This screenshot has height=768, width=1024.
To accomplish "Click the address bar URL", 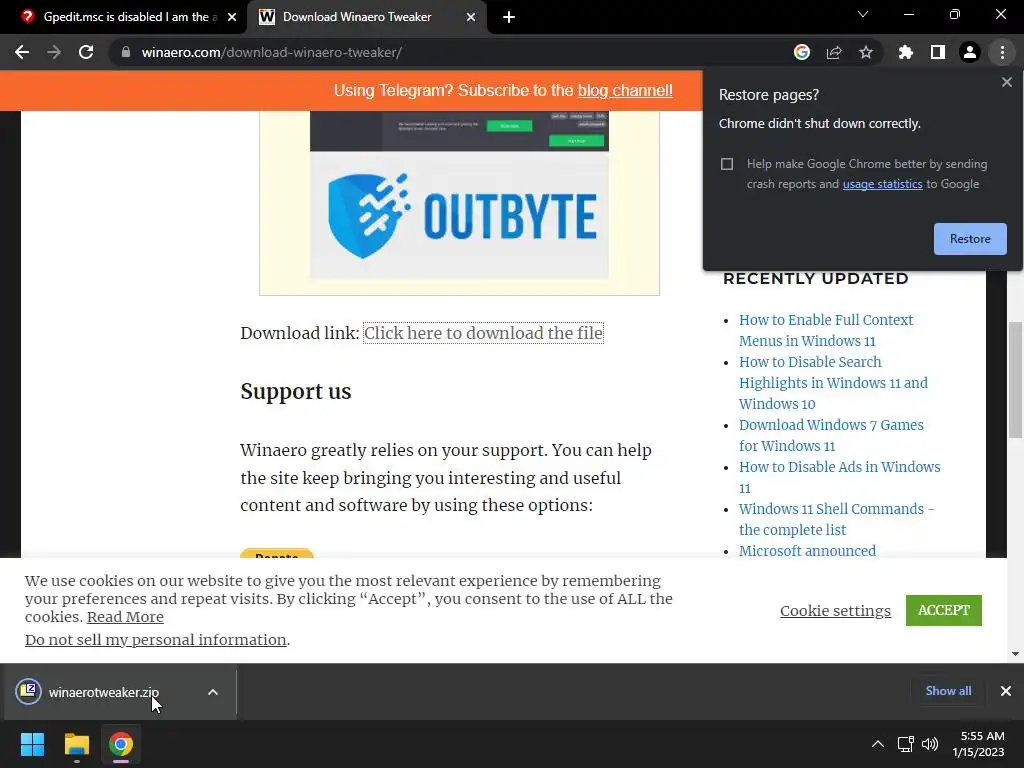I will (272, 52).
